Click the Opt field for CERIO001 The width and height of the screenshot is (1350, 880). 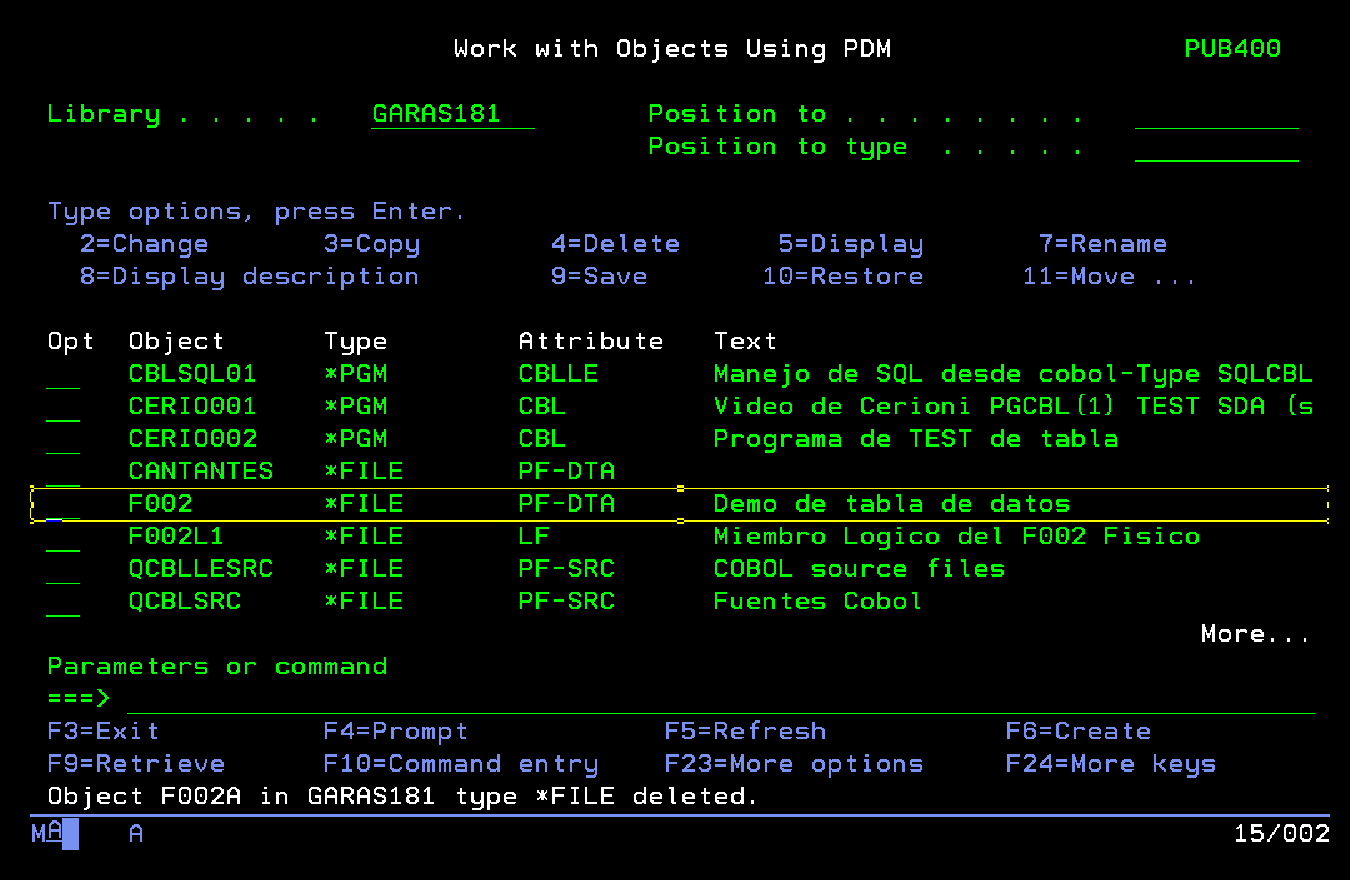tap(63, 407)
